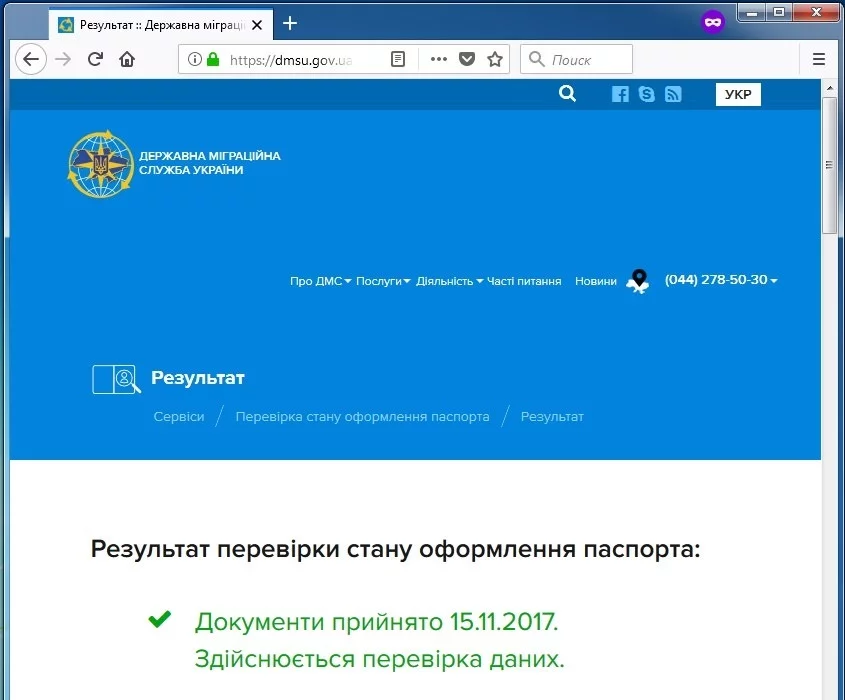Viewport: 845px width, 700px height.
Task: Open the Послуги dropdown menu
Action: 381,281
